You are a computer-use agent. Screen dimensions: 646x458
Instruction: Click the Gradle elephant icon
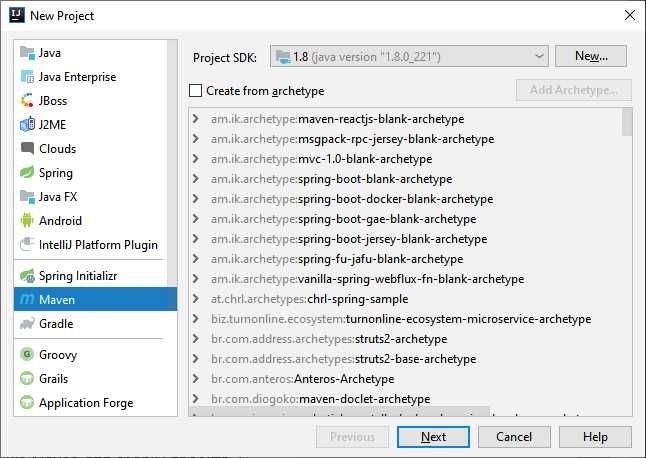click(28, 323)
